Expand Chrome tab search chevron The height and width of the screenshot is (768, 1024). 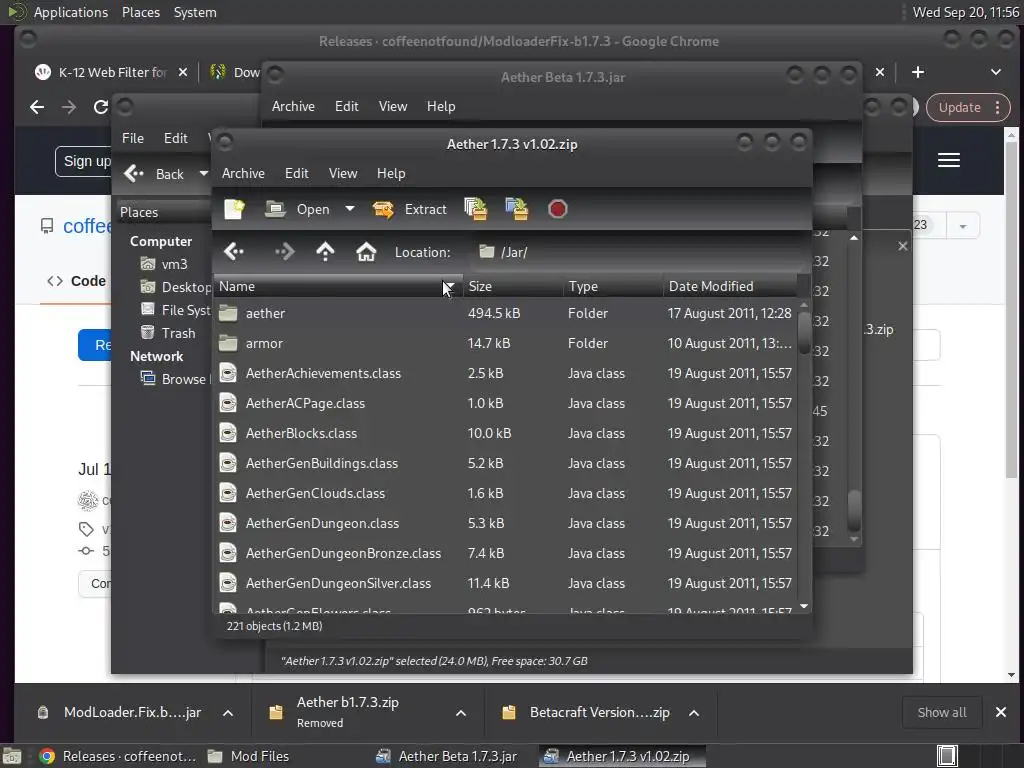[995, 72]
